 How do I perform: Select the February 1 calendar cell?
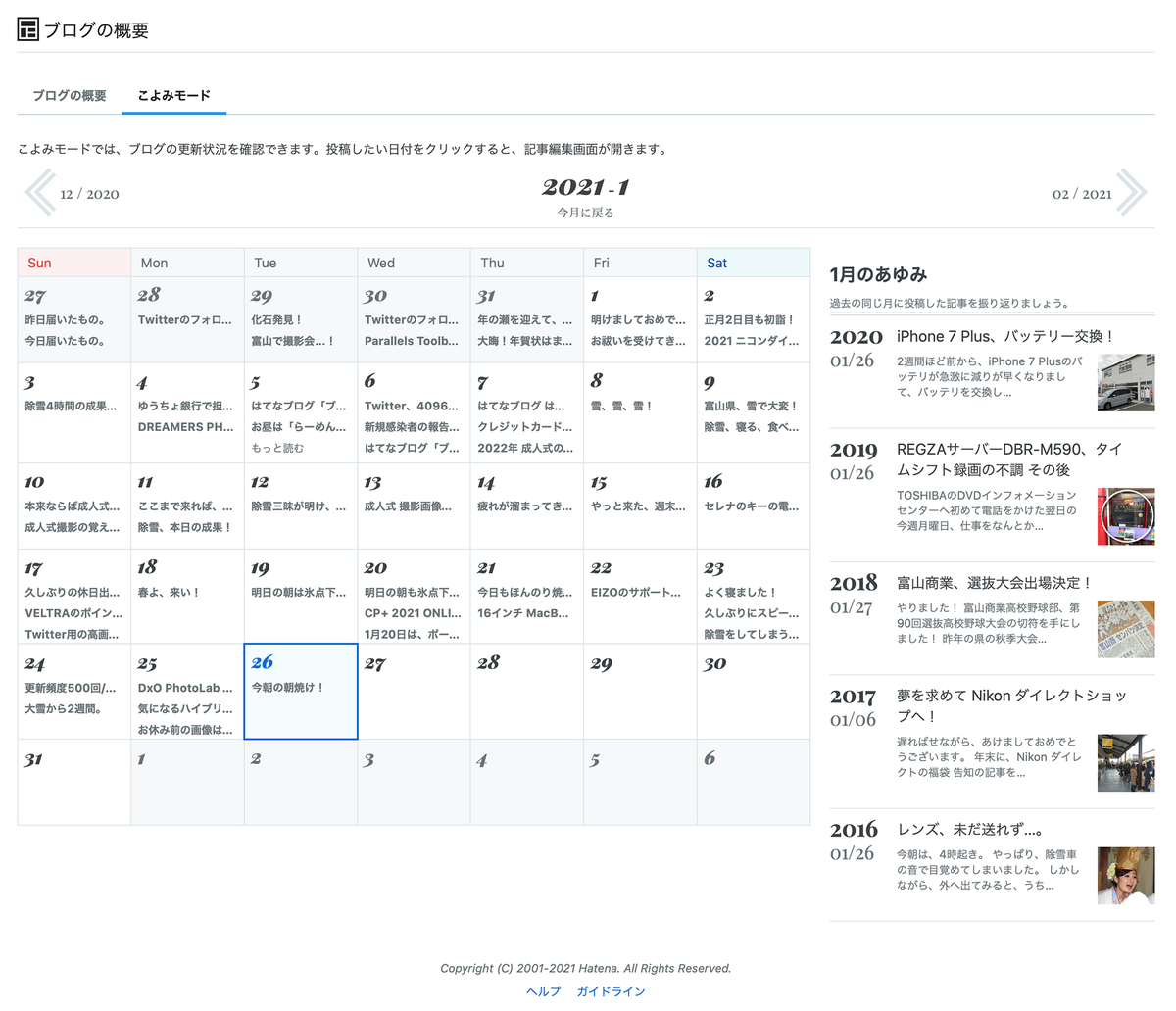coord(187,782)
